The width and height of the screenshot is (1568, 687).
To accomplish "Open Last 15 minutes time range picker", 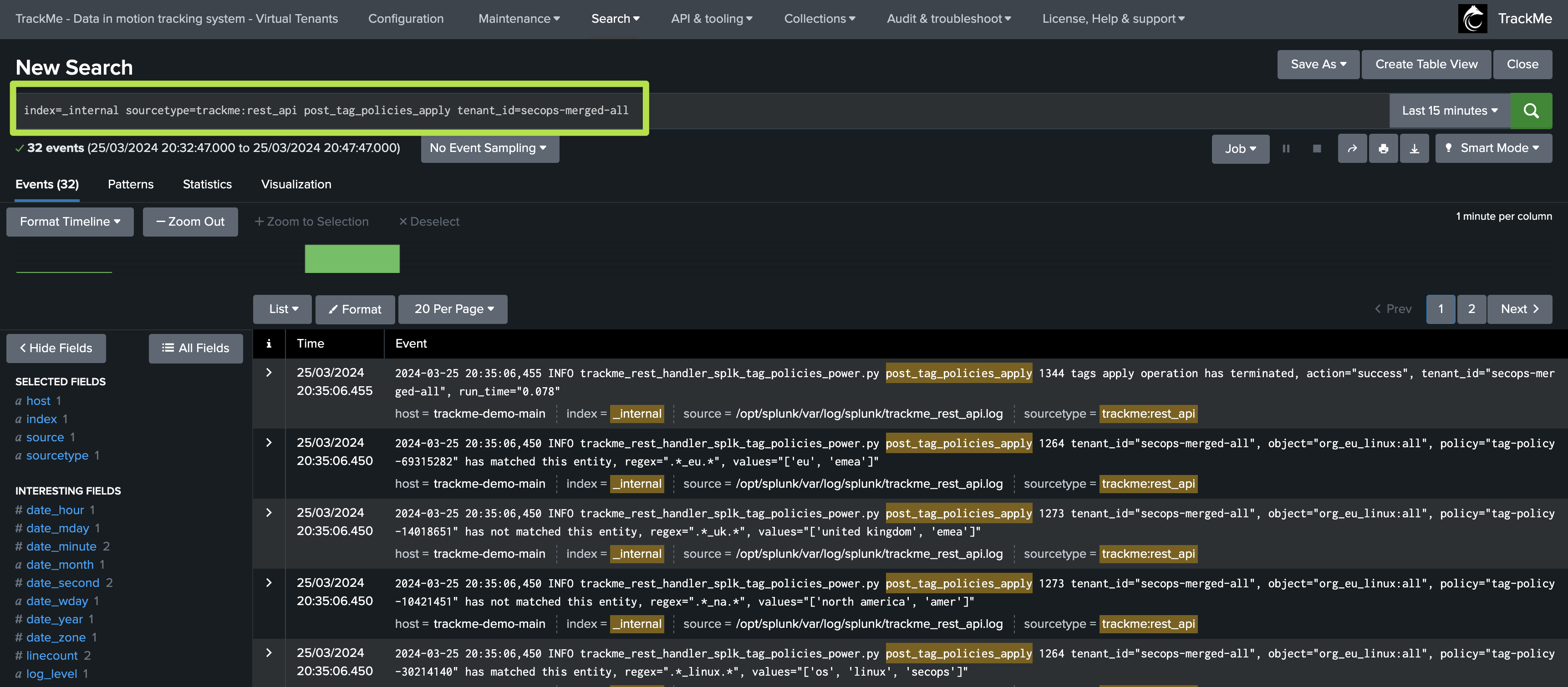I will [x=1449, y=111].
